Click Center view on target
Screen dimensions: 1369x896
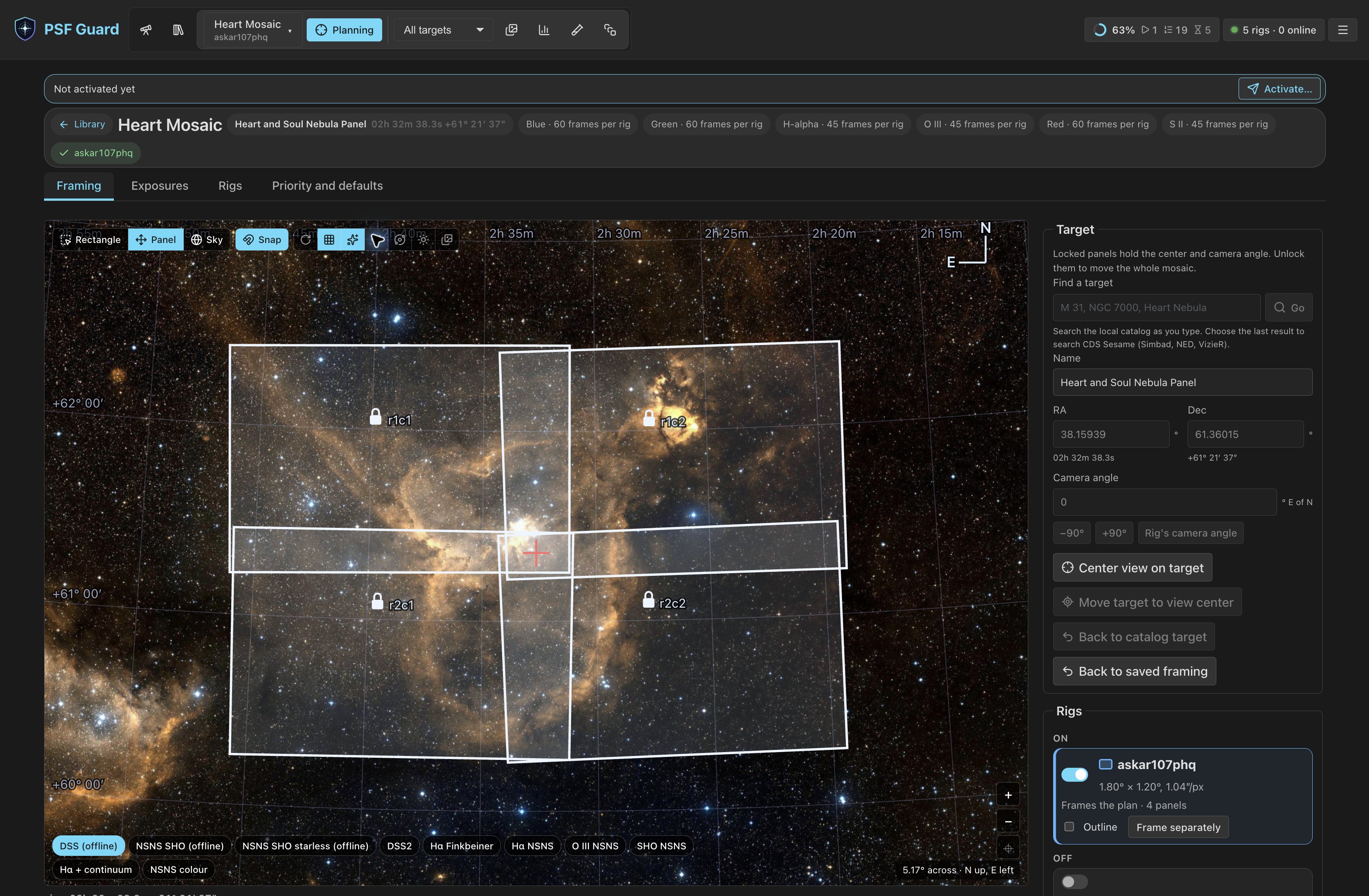pos(1133,568)
